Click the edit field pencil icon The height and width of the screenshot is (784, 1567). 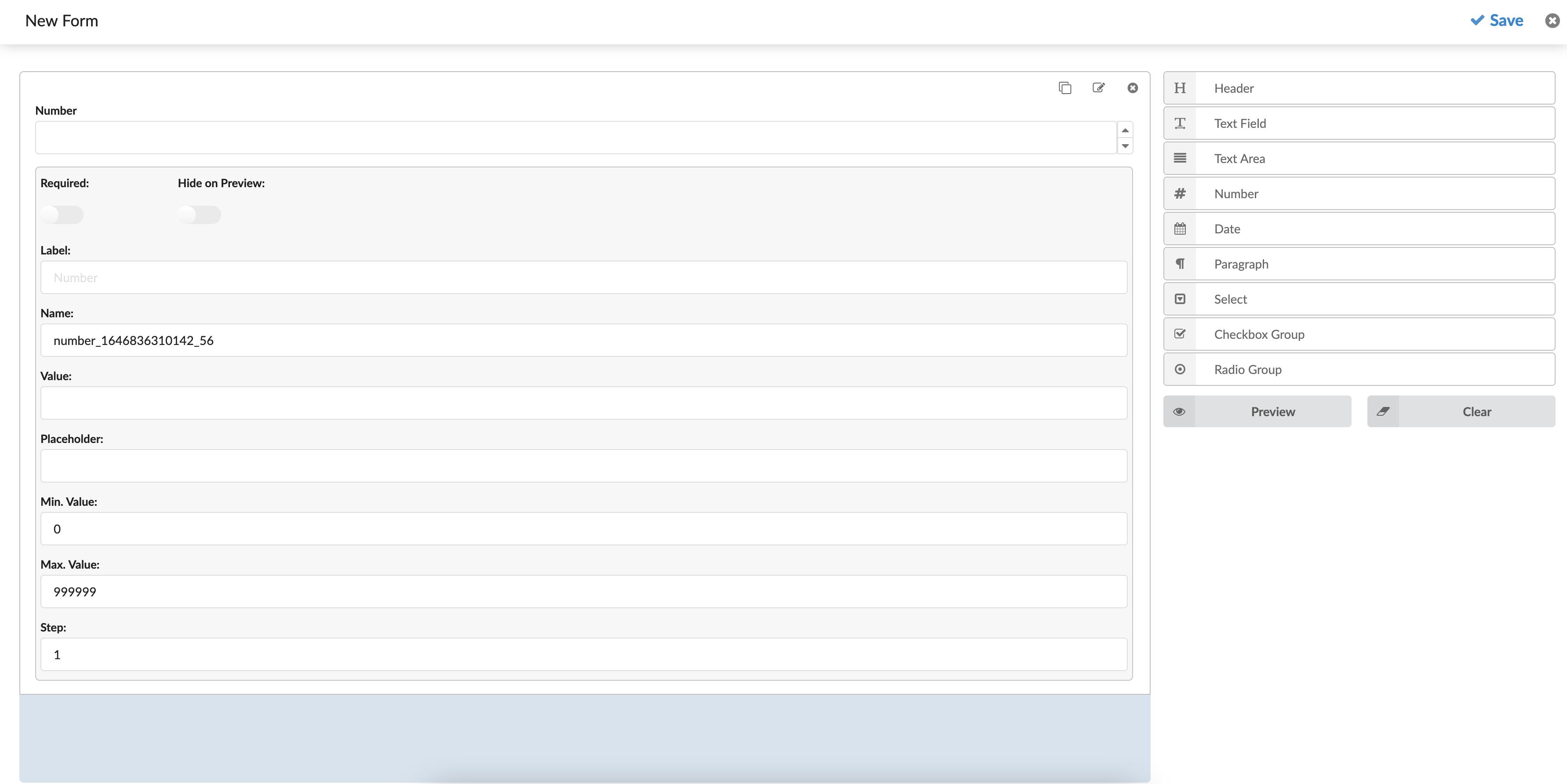point(1099,88)
